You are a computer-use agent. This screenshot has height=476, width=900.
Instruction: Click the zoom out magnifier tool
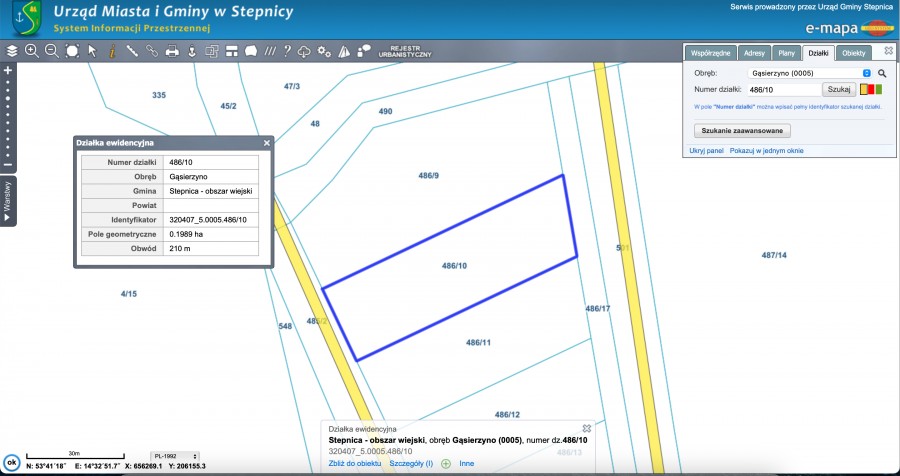[51, 51]
